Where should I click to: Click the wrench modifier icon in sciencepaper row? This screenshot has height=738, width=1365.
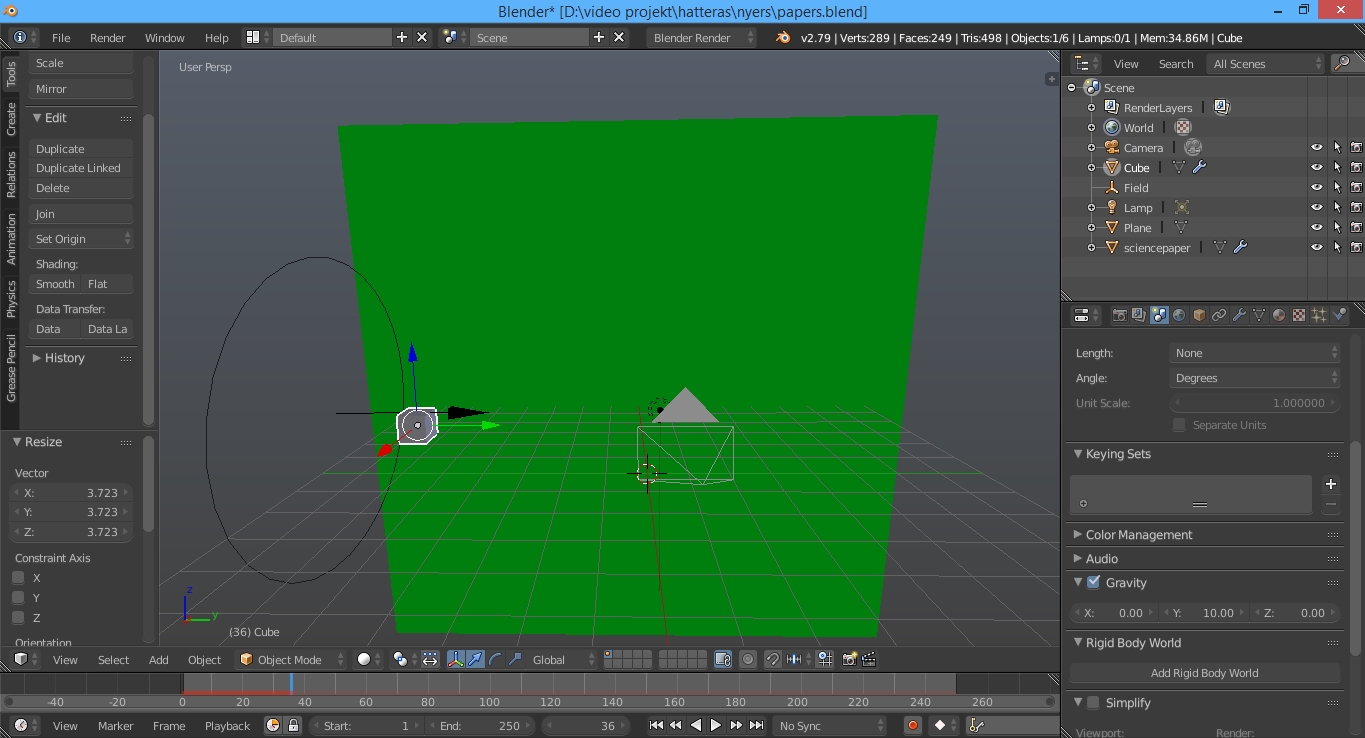coord(1240,247)
